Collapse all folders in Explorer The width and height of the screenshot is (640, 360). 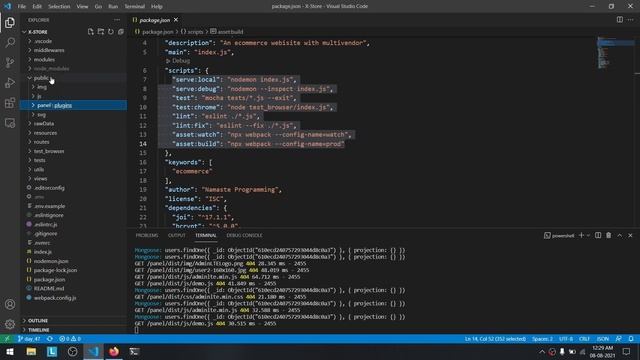(x=121, y=31)
